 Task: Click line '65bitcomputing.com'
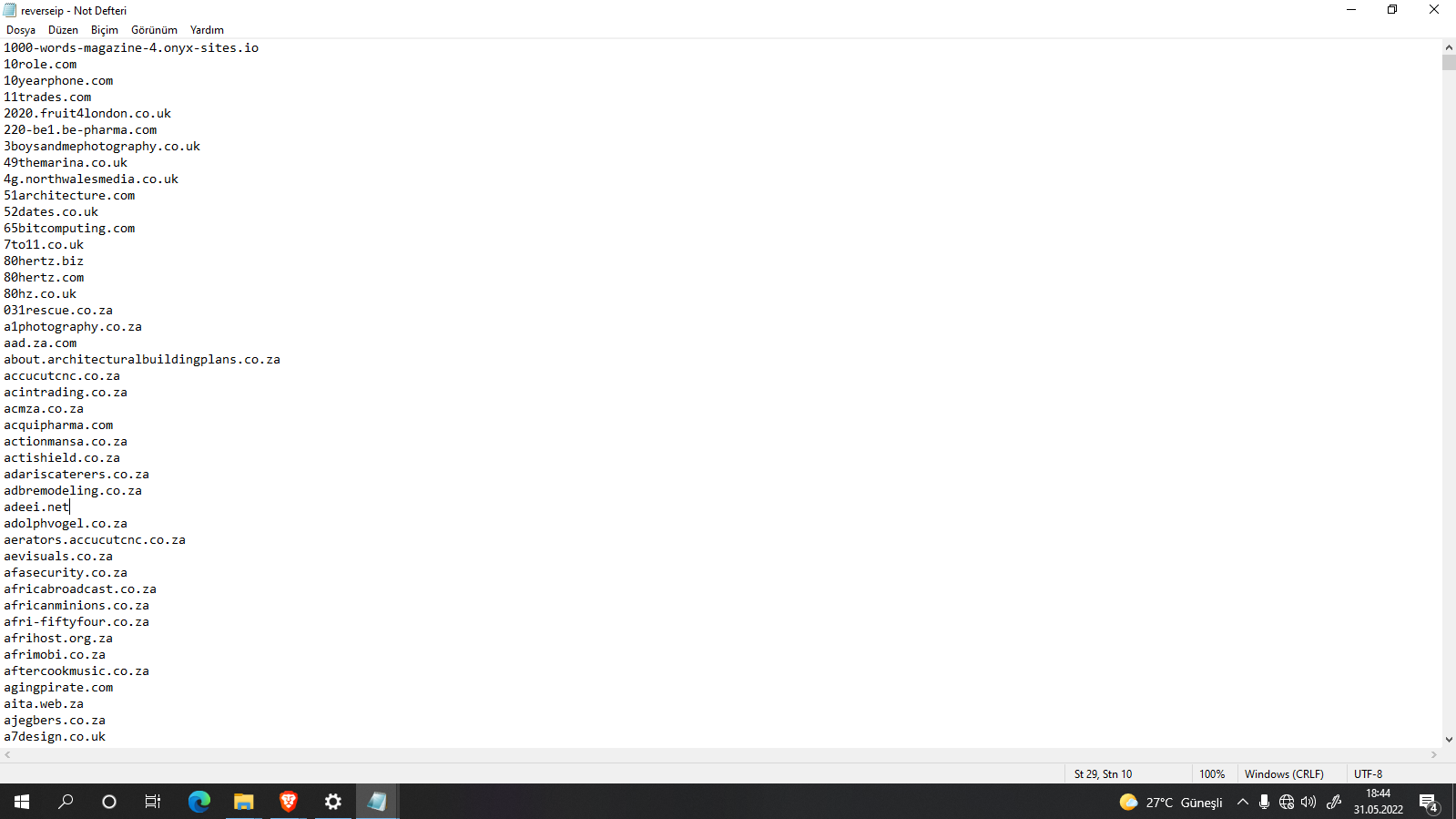(x=69, y=229)
